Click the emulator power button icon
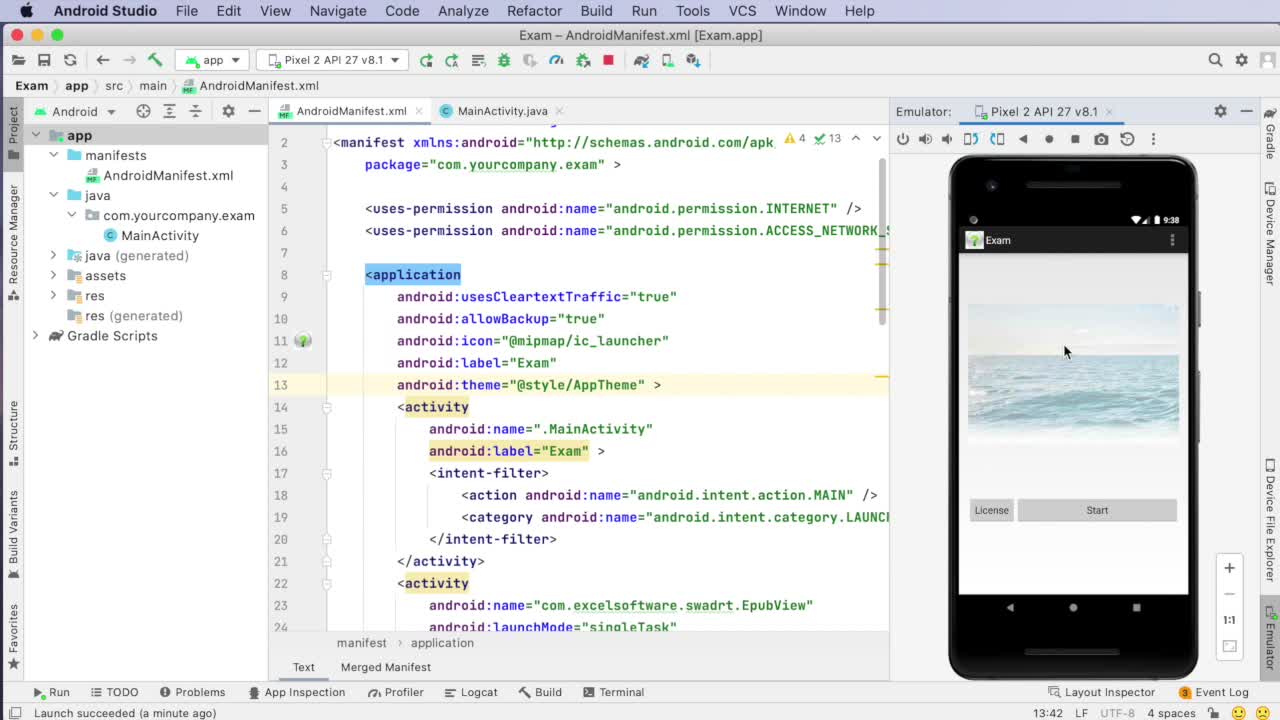Viewport: 1280px width, 720px height. click(x=903, y=139)
